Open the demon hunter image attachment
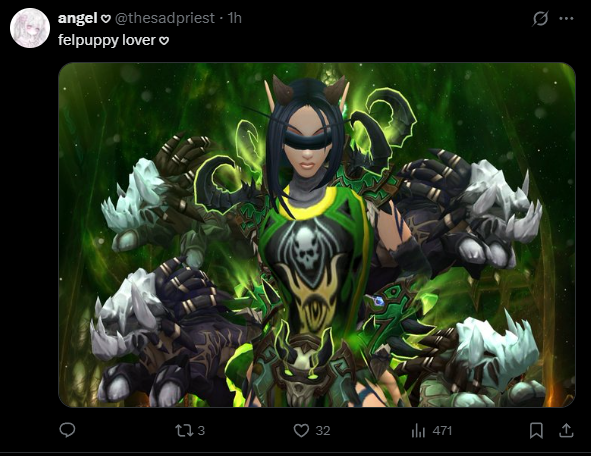Screen dimensions: 591x456 tap(317, 235)
